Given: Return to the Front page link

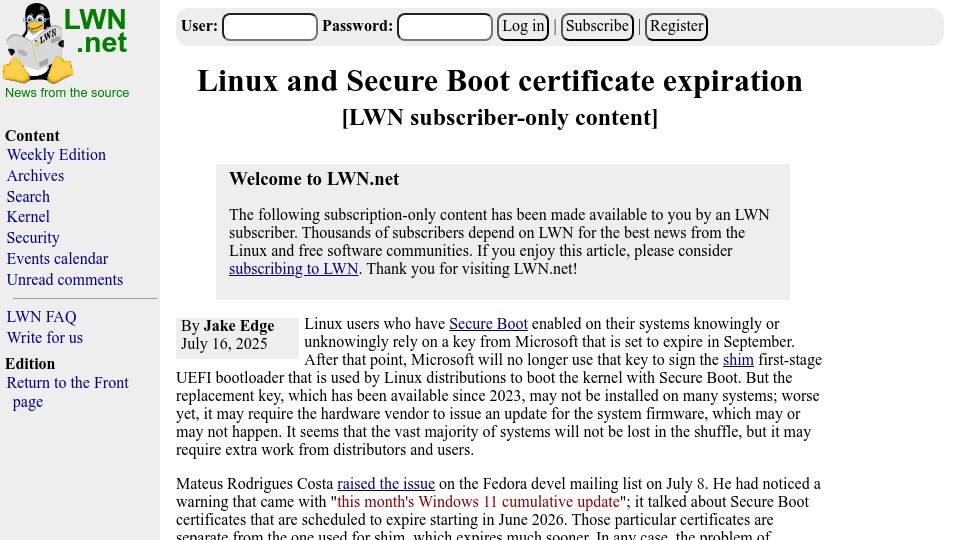Looking at the screenshot, I should pos(67,392).
